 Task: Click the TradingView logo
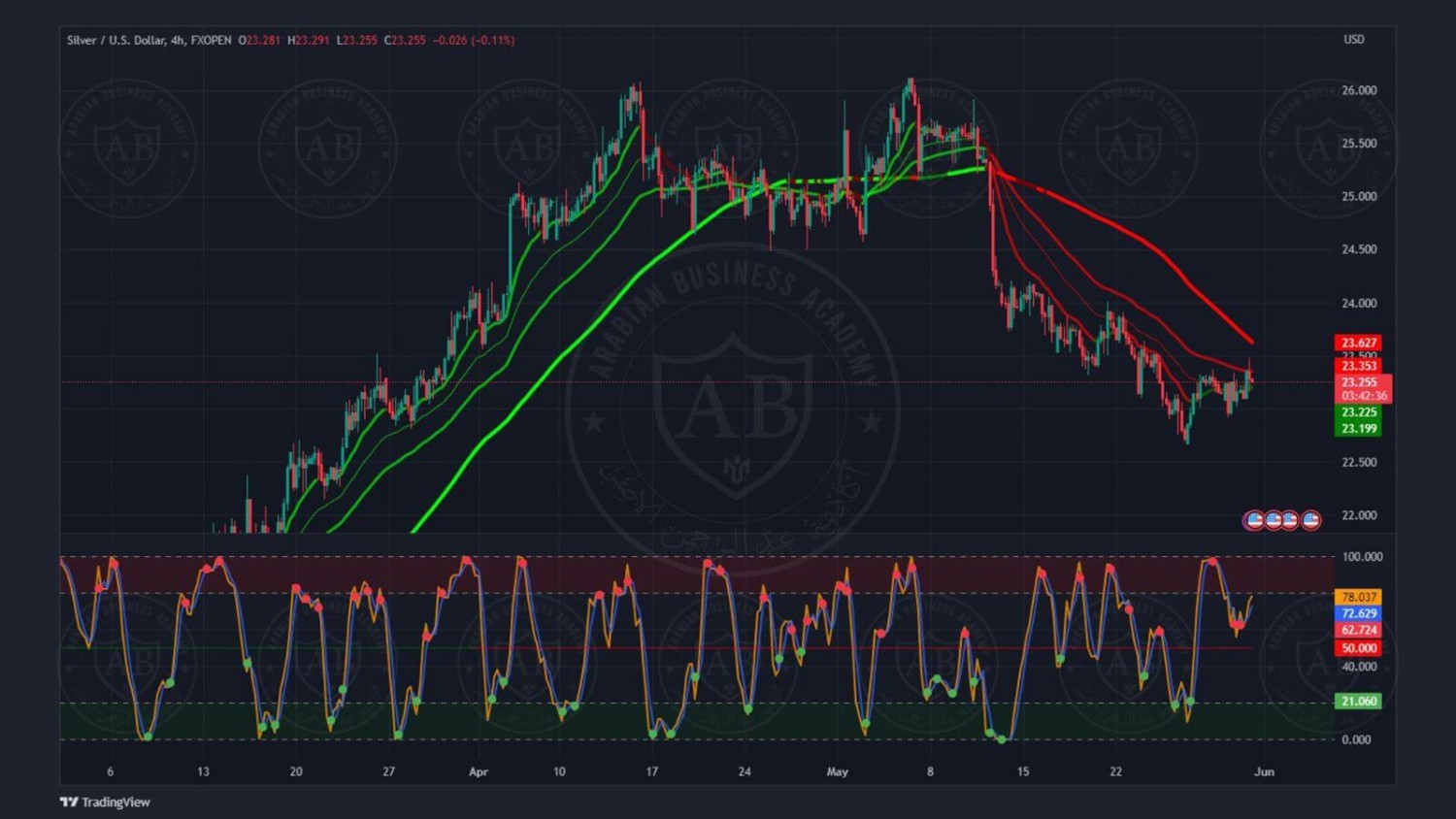click(x=105, y=802)
